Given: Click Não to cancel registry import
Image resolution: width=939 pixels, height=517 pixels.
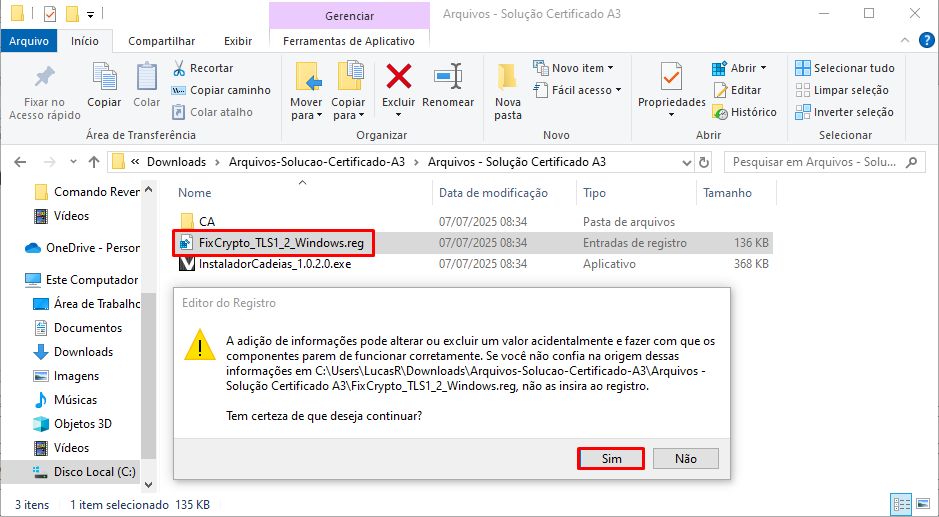Looking at the screenshot, I should [686, 458].
